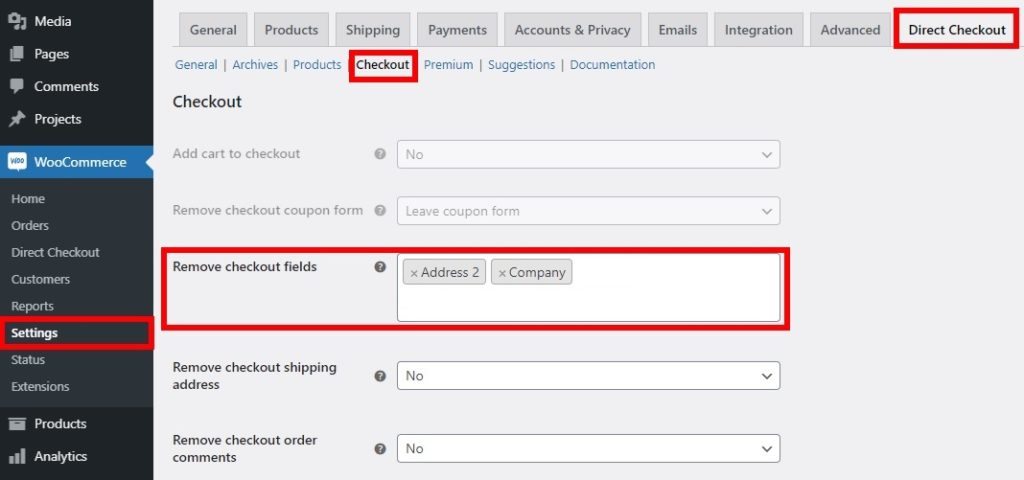The width and height of the screenshot is (1024, 480).
Task: Click help icon for Remove checkout fields
Action: pyautogui.click(x=380, y=266)
